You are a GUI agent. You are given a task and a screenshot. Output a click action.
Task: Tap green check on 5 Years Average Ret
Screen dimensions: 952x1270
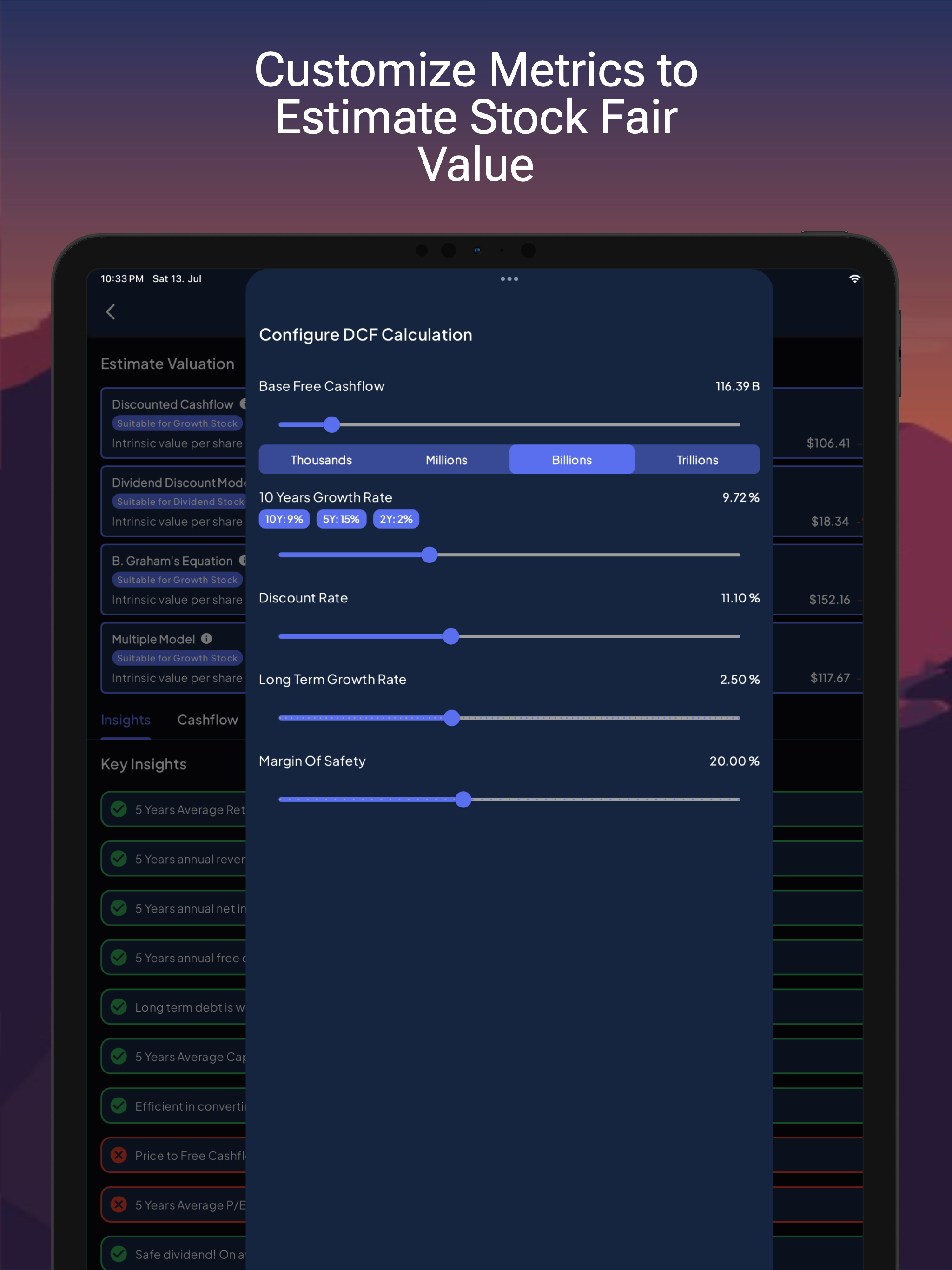(119, 809)
